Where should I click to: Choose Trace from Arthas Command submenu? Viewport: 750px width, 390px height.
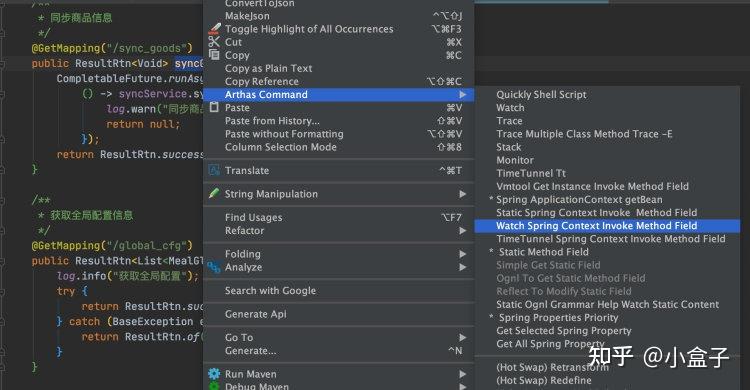pos(509,121)
